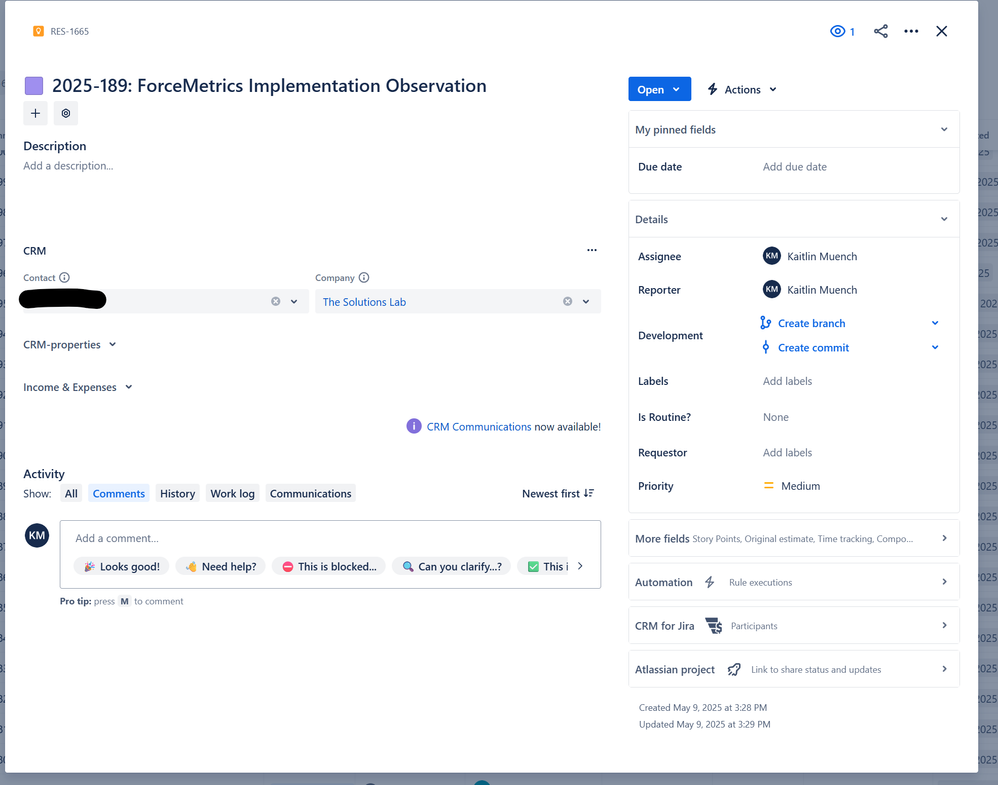The width and height of the screenshot is (998, 785).
Task: Expand the CRM-properties section
Action: point(69,344)
